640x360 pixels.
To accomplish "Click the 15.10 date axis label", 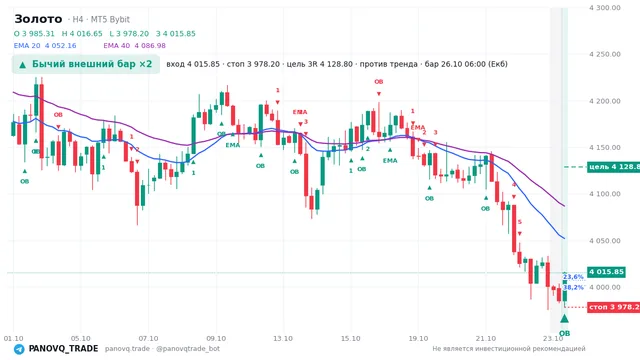I will click(351, 338).
